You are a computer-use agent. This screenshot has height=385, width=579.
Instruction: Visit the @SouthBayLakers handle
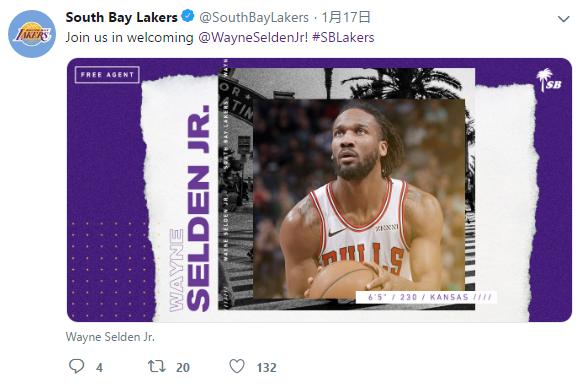pyautogui.click(x=254, y=17)
